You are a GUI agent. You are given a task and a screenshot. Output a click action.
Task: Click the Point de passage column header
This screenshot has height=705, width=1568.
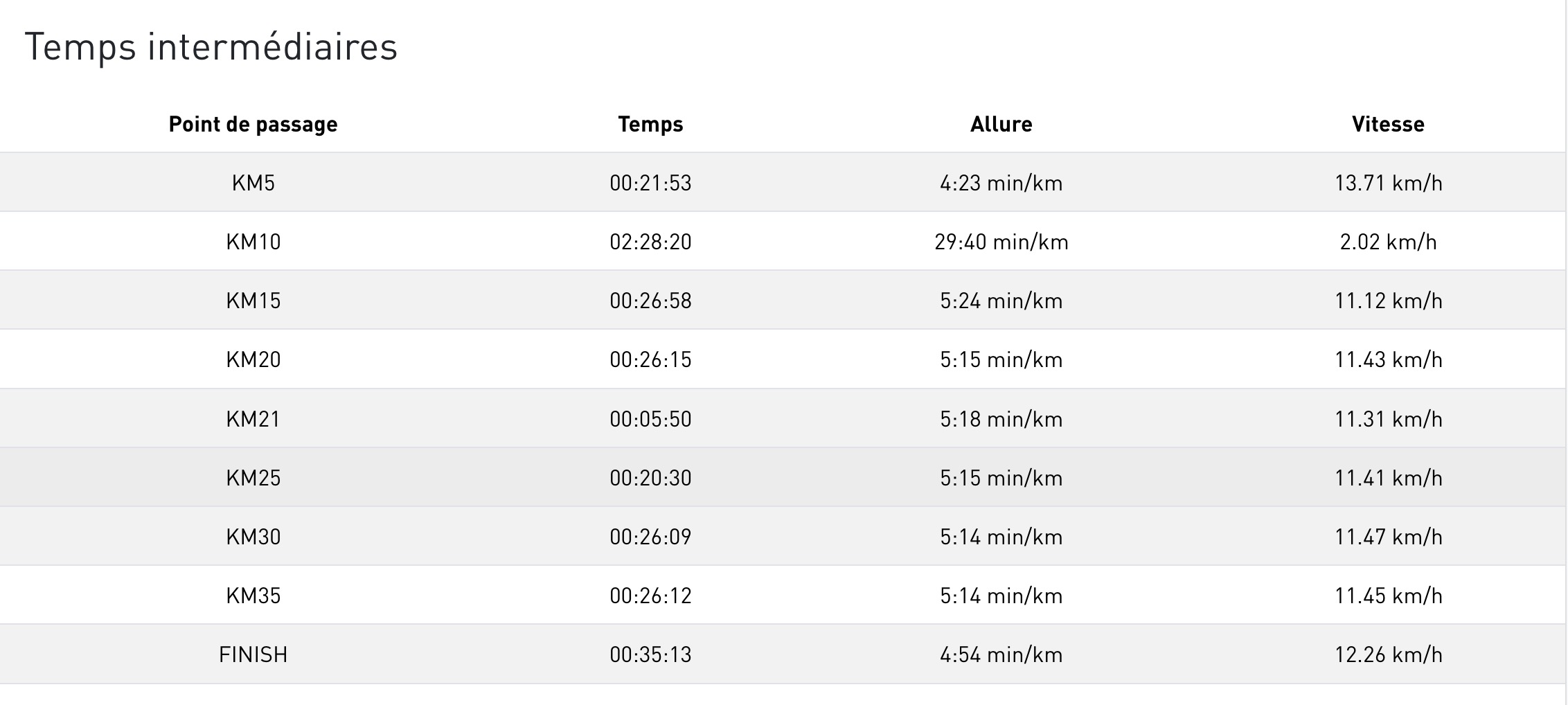pyautogui.click(x=253, y=124)
